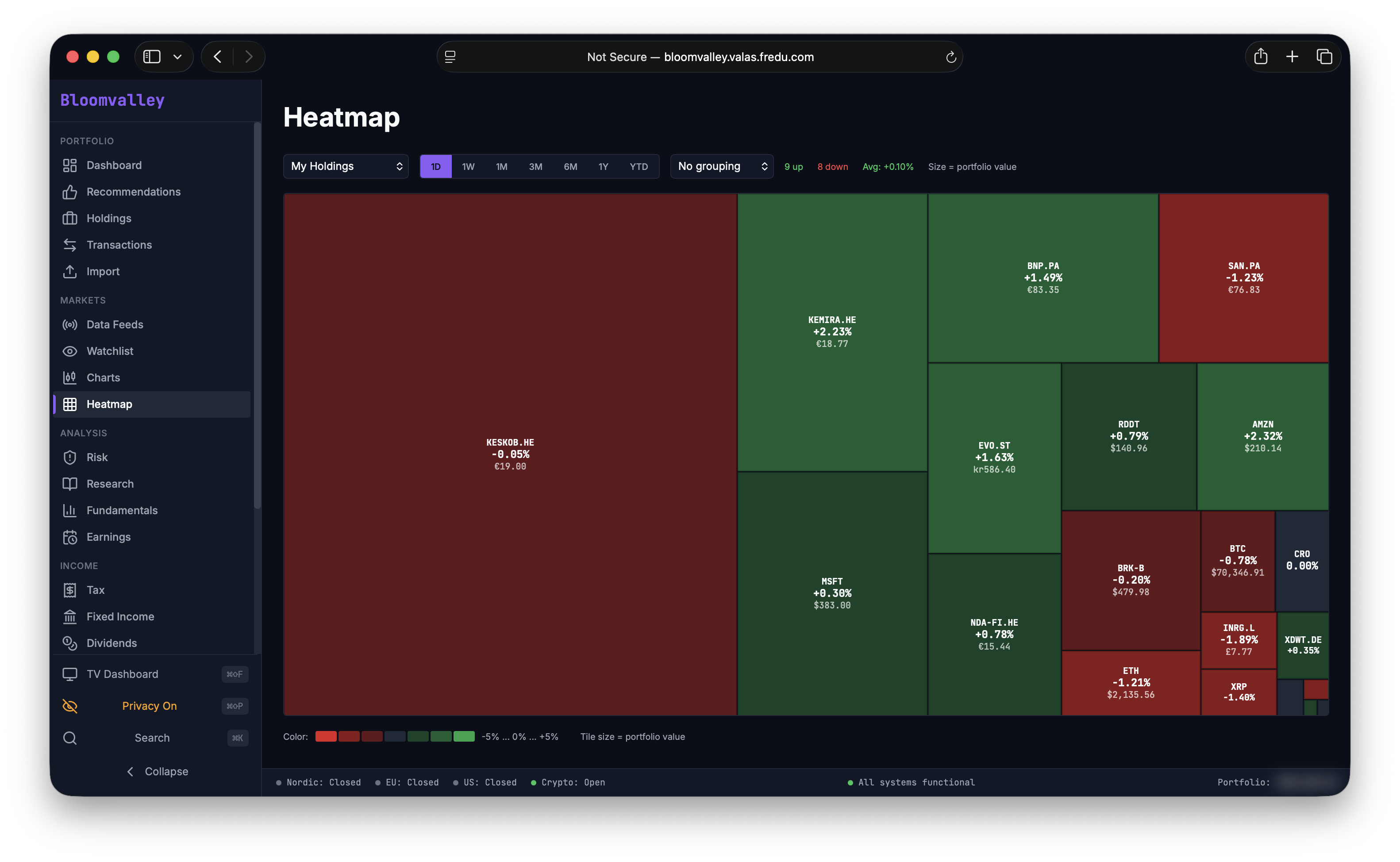Click the Import upload icon
This screenshot has height=862, width=1400.
click(69, 271)
